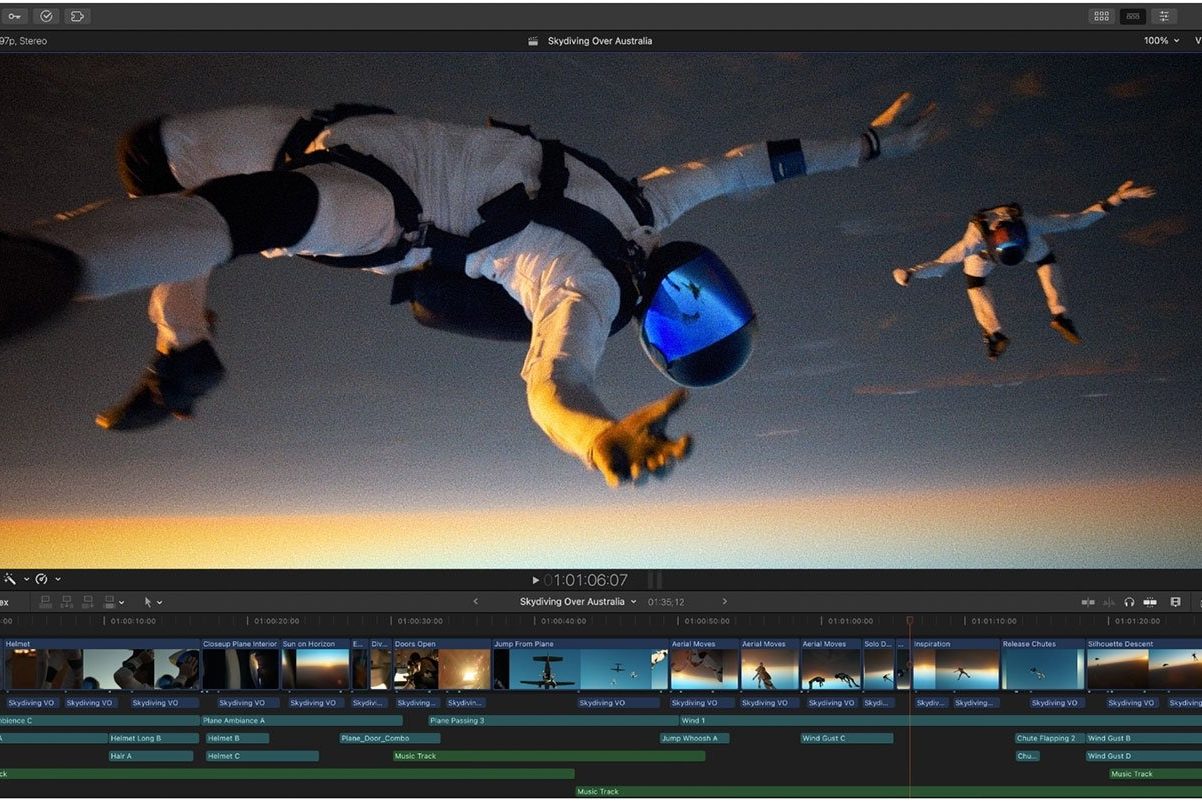Screen dimensions: 1202x802
Task: Toggle video skimming in timeline toolbar
Action: click(x=1088, y=602)
